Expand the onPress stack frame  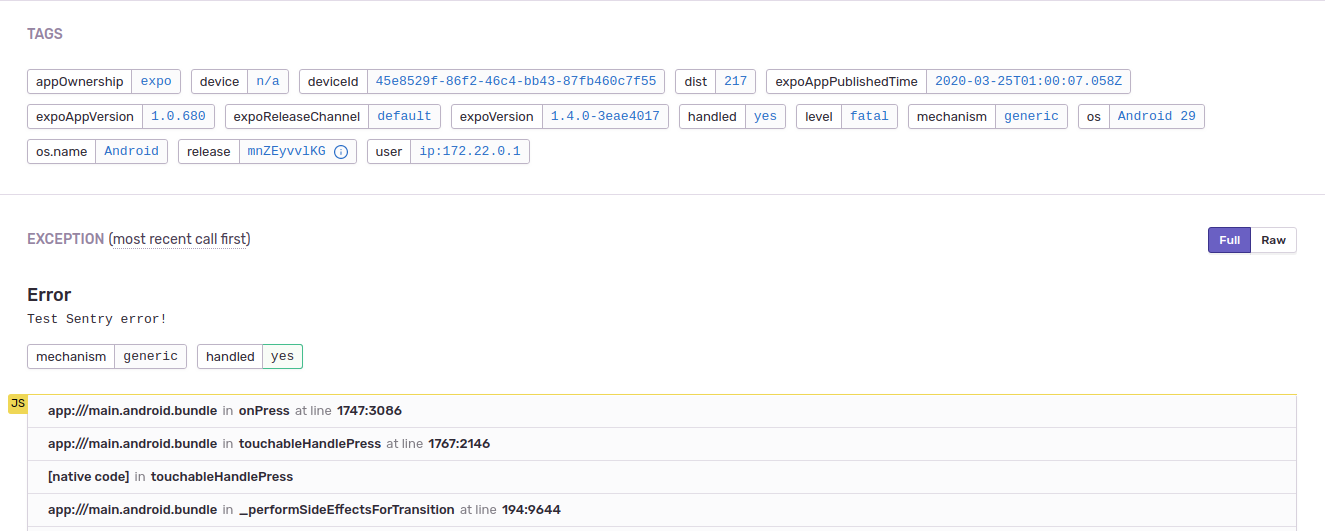click(661, 411)
